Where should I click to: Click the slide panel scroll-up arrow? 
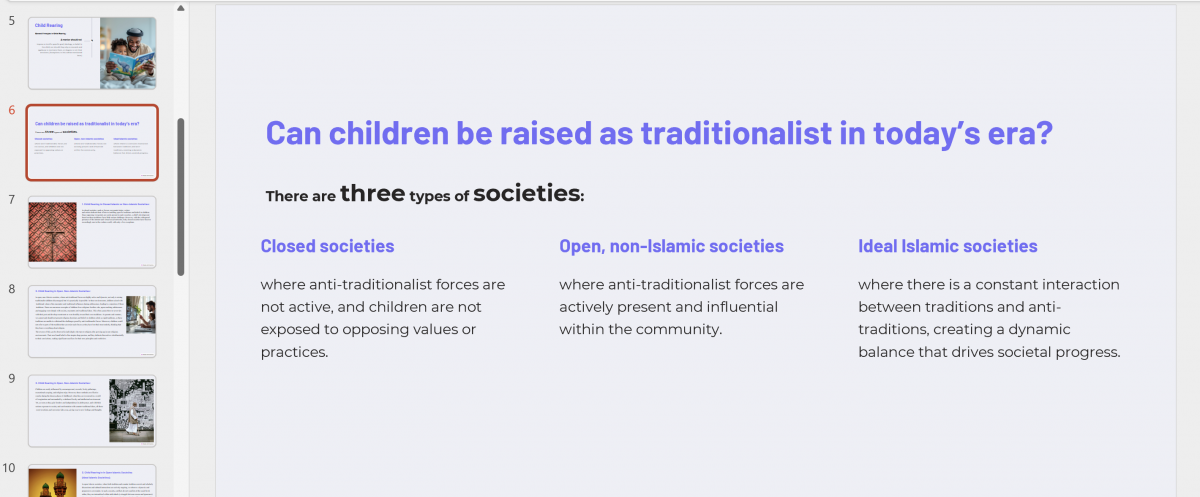point(181,8)
